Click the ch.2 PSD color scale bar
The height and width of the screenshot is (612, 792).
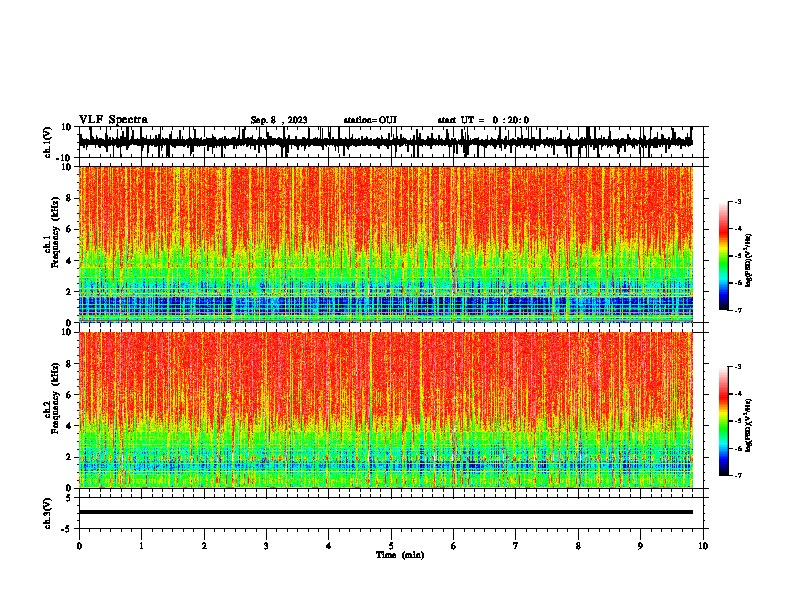(x=724, y=421)
